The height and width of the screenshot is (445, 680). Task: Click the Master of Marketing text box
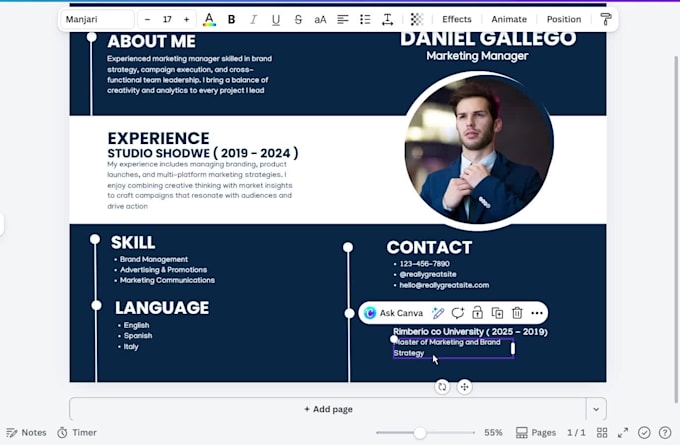[x=453, y=348]
